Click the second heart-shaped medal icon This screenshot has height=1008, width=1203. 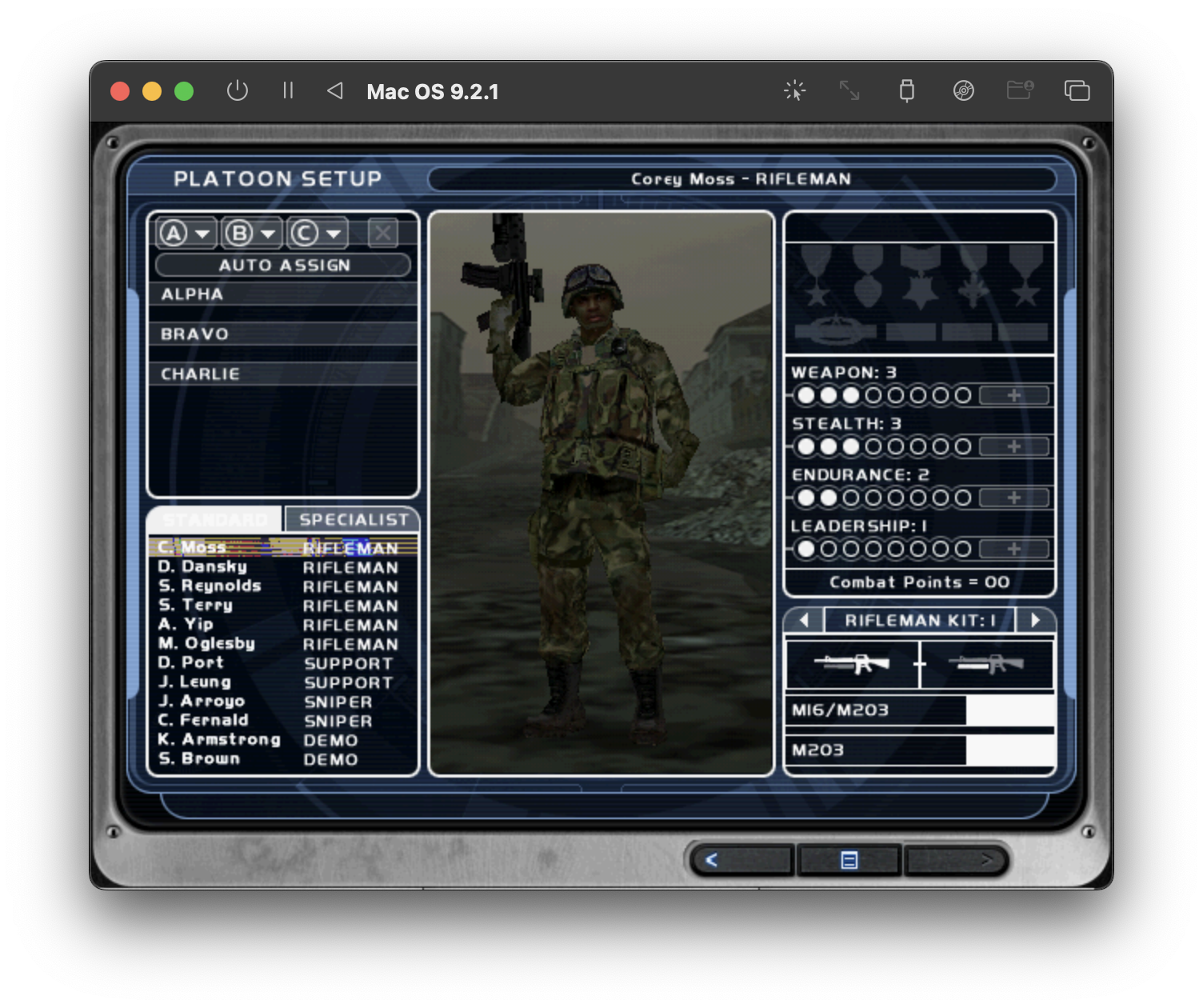pyautogui.click(x=868, y=277)
